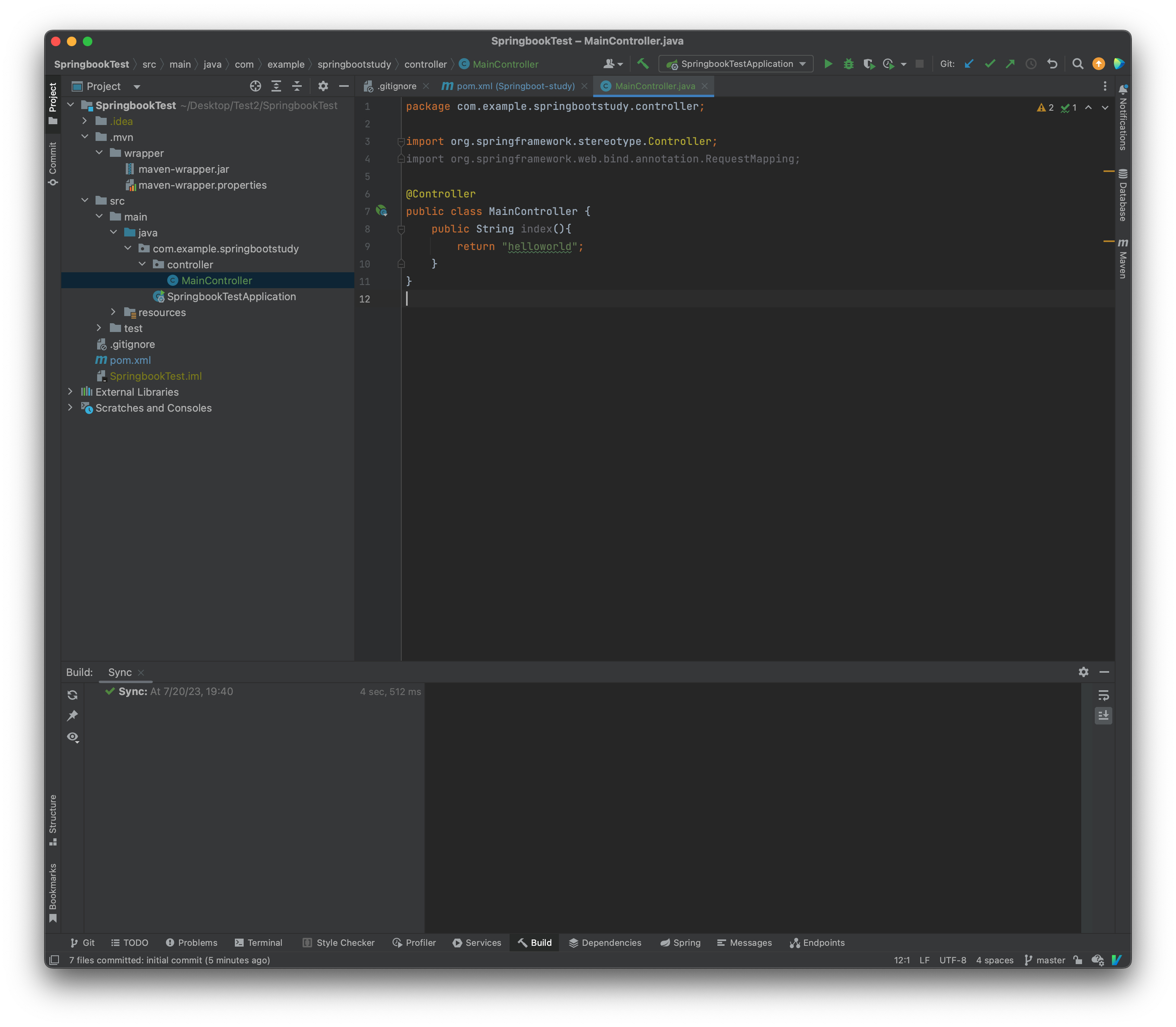This screenshot has width=1176, height=1027.
Task: Open the Terminal tool window tab
Action: (x=258, y=943)
